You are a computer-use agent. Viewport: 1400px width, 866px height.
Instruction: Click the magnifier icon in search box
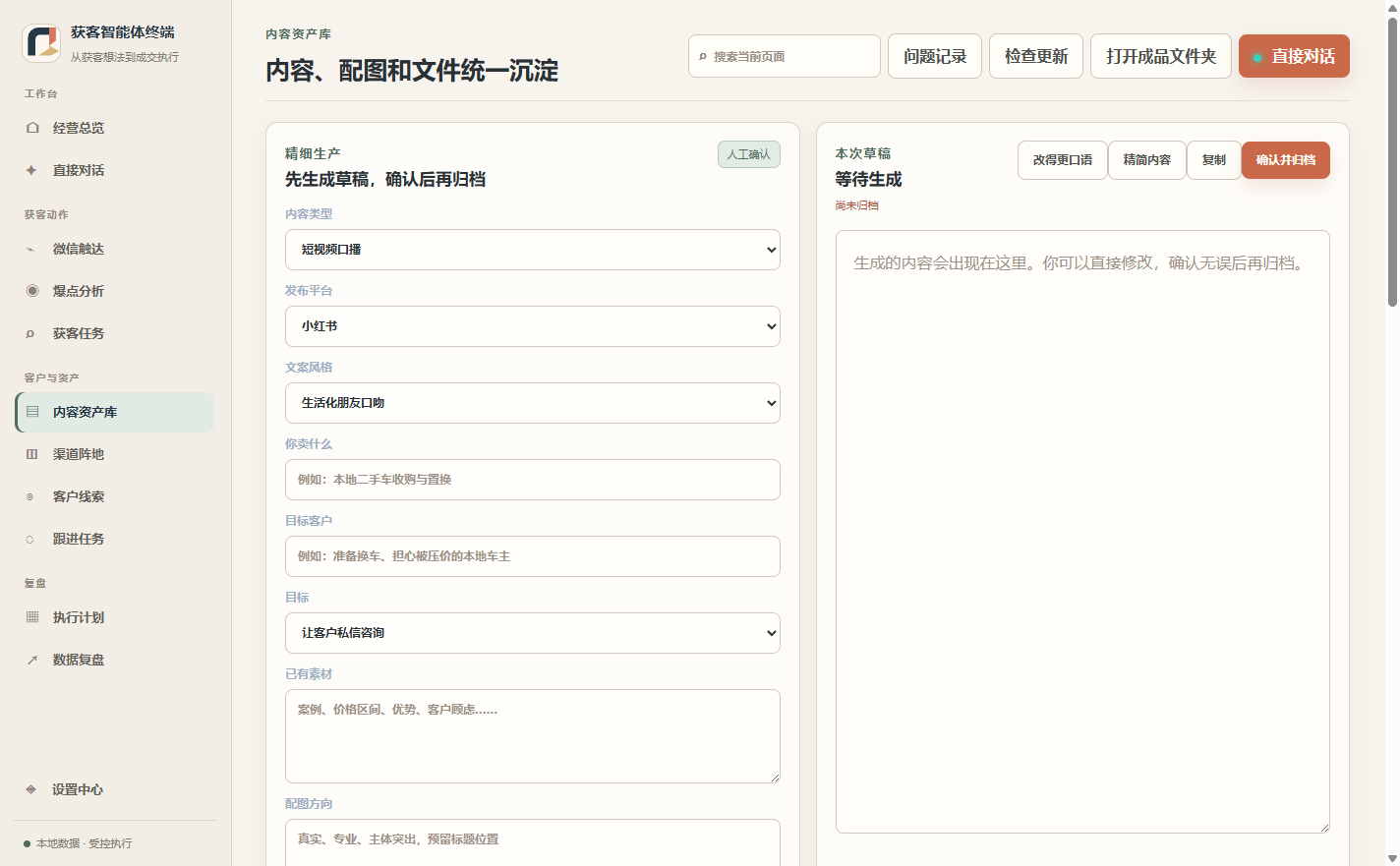(x=703, y=57)
